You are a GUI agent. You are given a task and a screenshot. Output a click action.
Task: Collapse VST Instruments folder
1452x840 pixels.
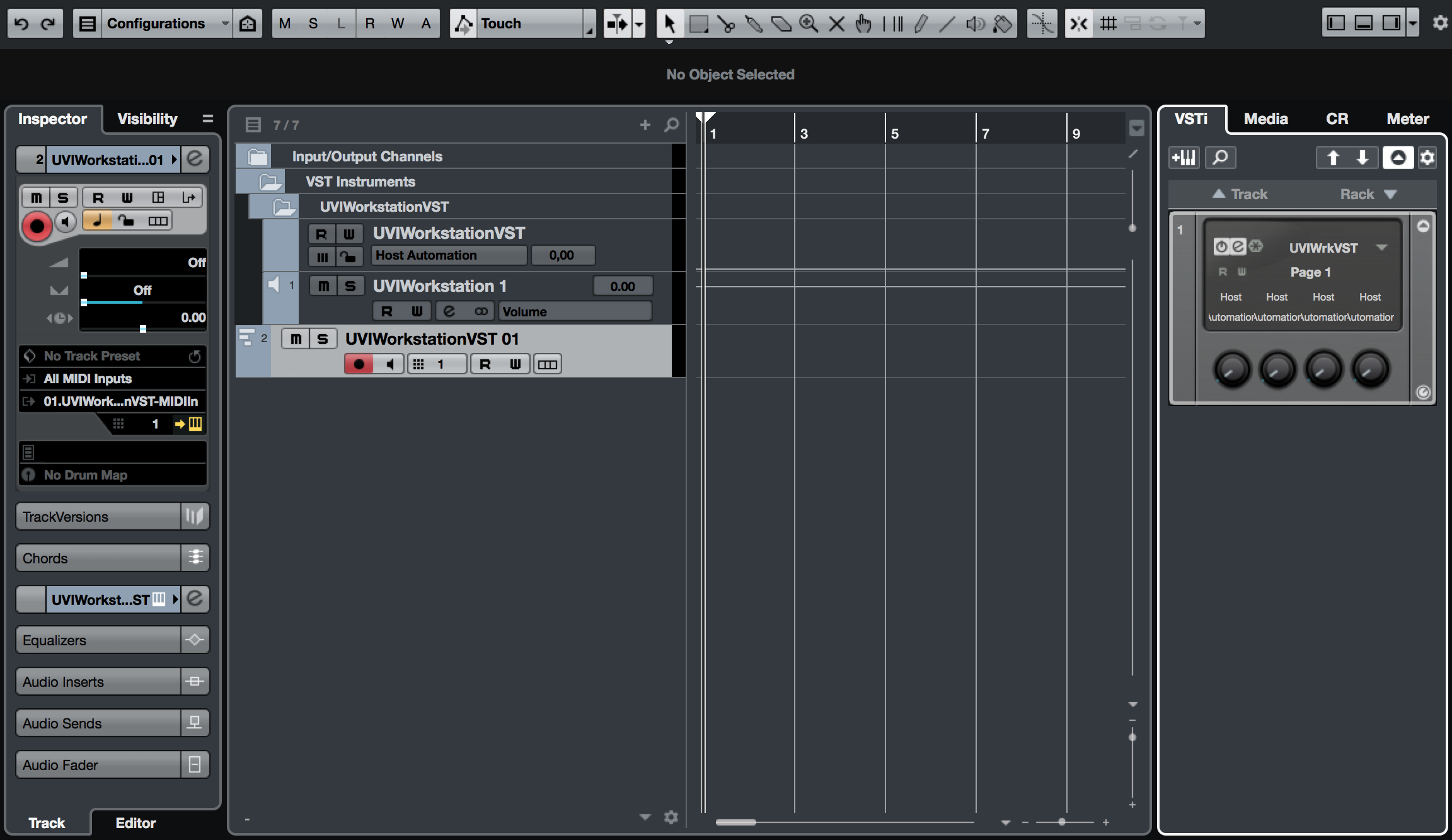pos(270,181)
